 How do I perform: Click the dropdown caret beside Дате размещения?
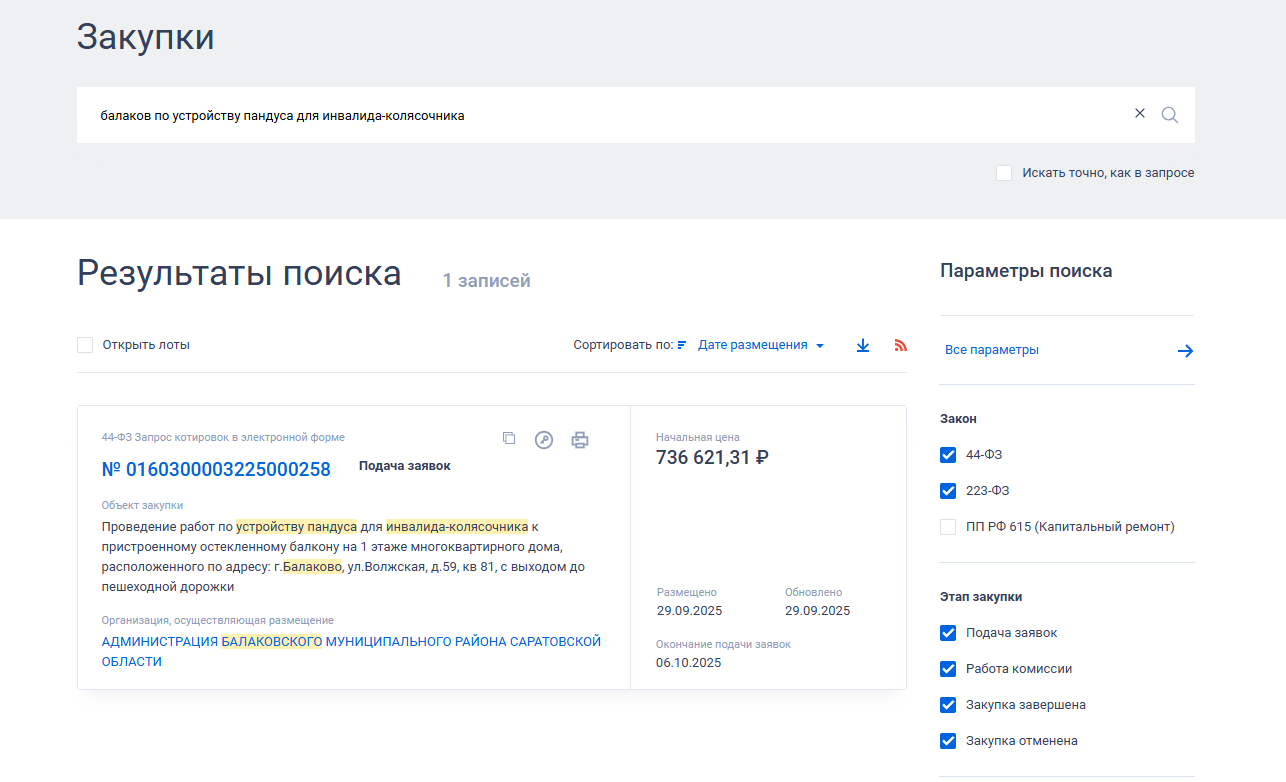tap(820, 346)
